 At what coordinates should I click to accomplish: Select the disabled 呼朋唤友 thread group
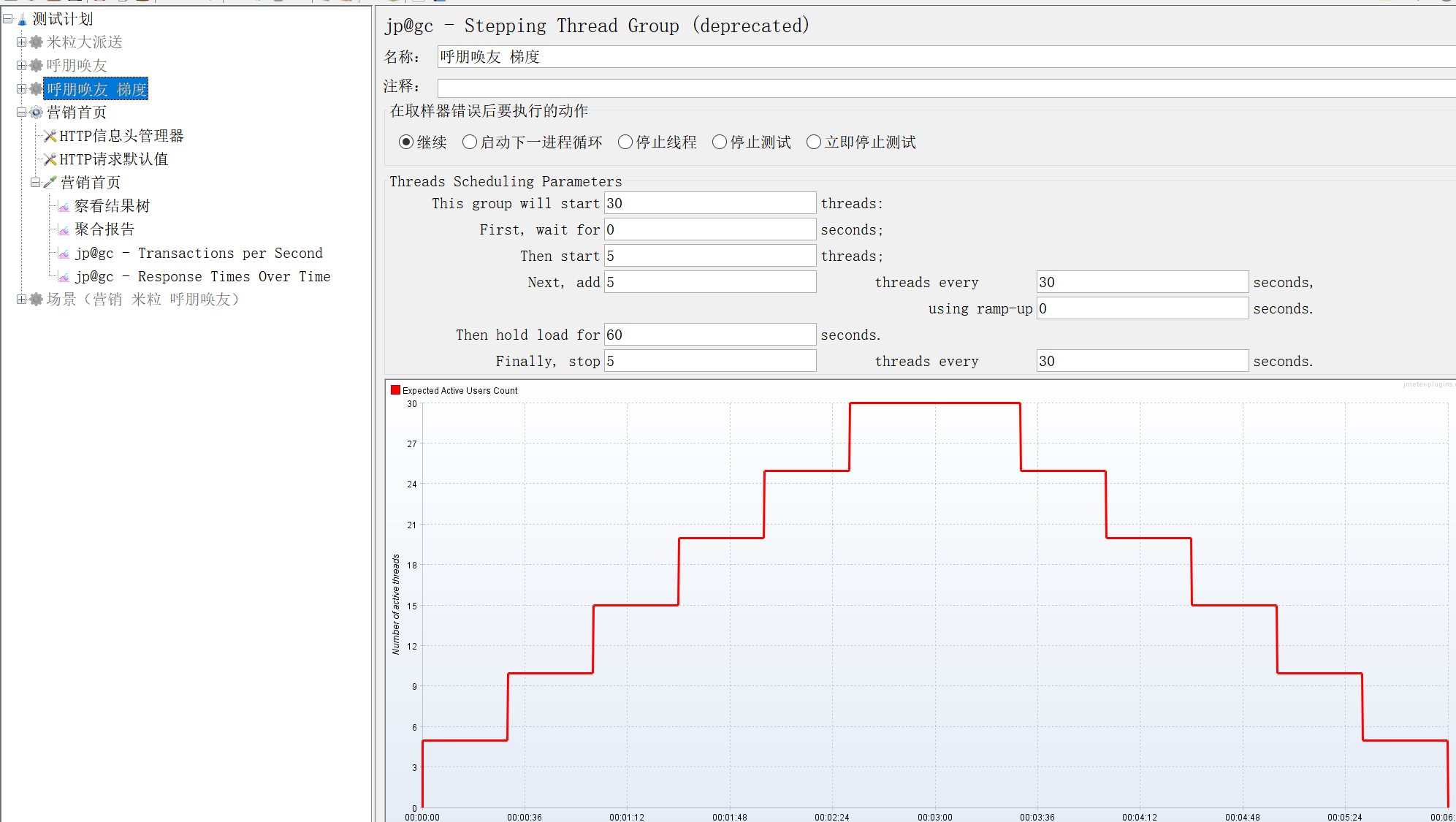coord(77,66)
